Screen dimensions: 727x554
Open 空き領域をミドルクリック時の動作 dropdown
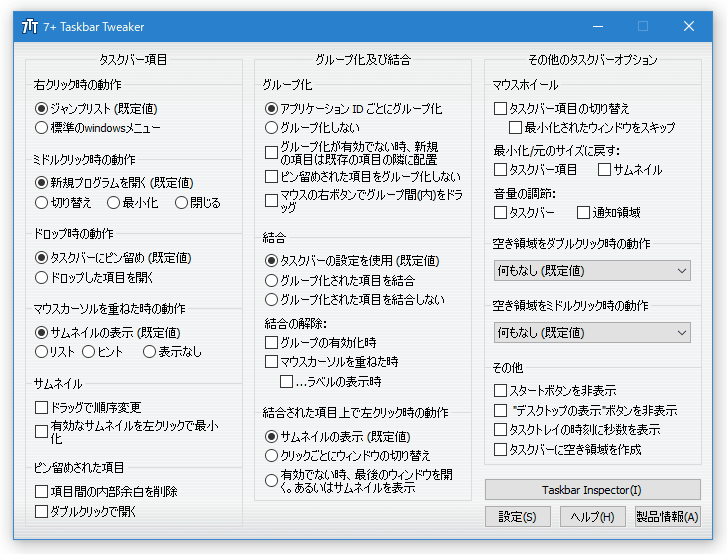click(592, 333)
